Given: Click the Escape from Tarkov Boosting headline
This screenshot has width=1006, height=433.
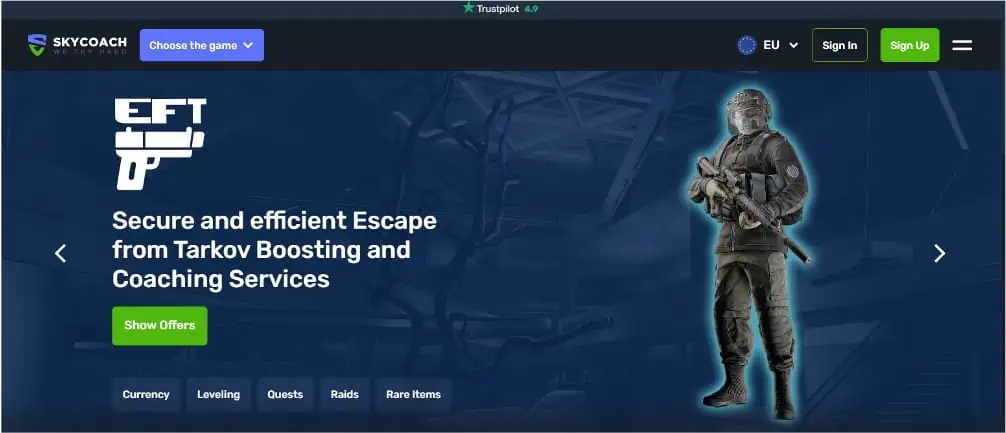Looking at the screenshot, I should click(275, 250).
